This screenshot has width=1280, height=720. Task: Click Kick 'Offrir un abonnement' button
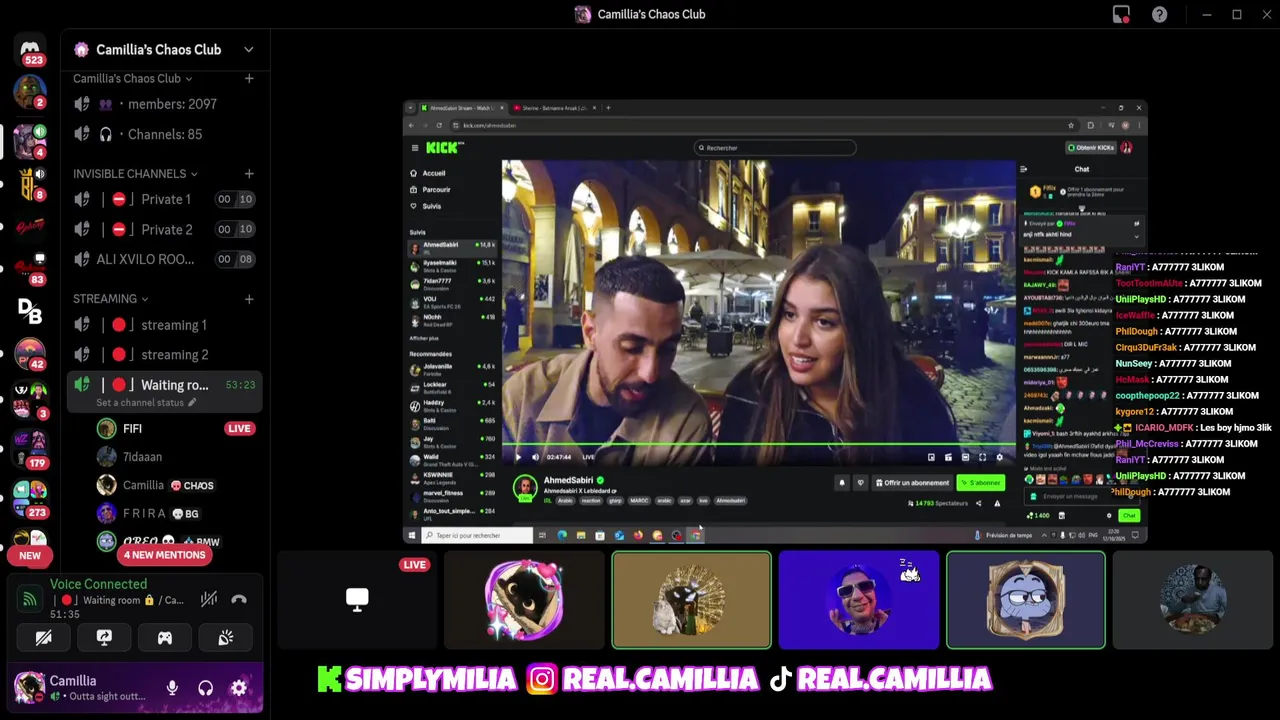pos(912,483)
